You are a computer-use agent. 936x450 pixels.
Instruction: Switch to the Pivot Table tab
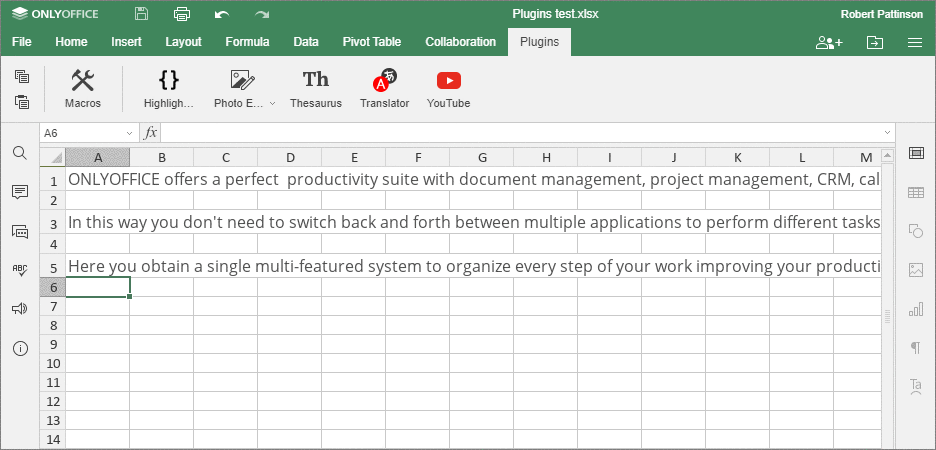click(371, 42)
